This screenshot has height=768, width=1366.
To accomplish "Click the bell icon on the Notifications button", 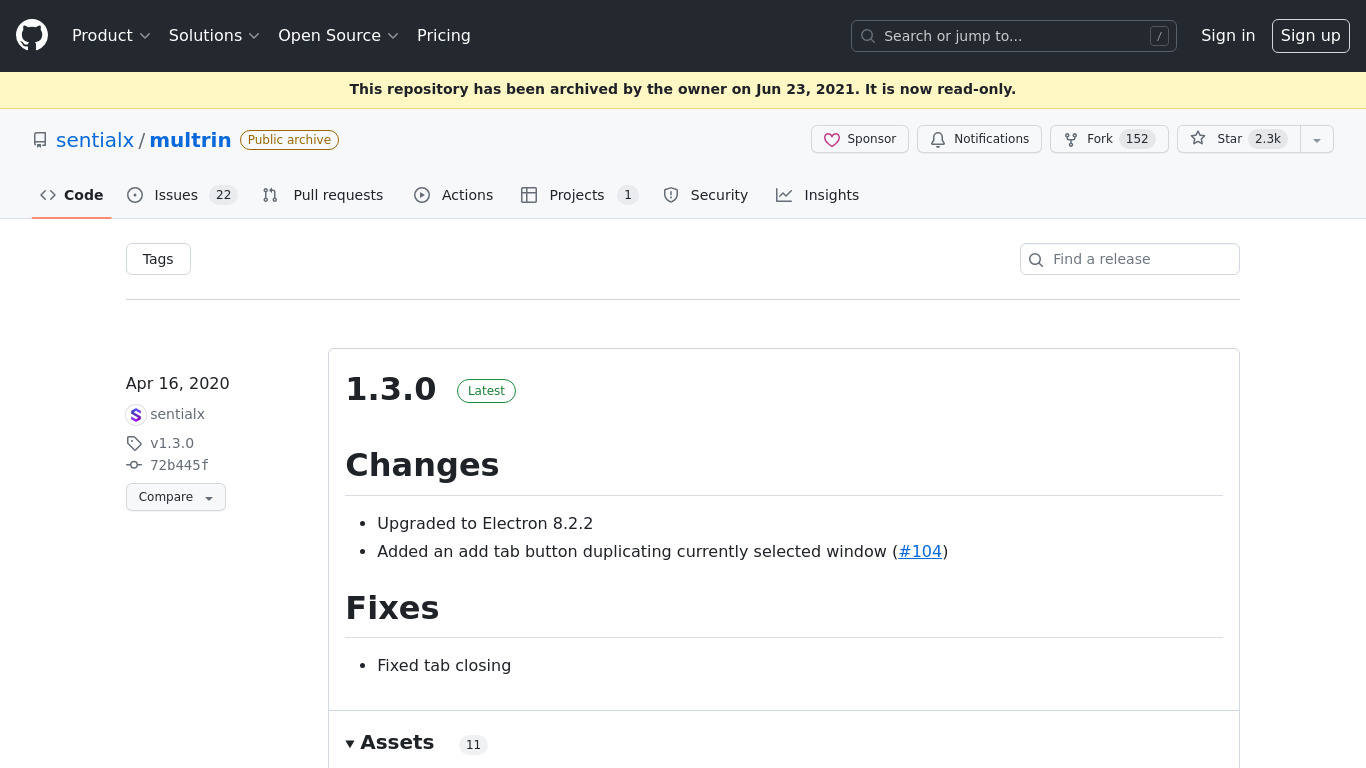I will click(x=938, y=139).
